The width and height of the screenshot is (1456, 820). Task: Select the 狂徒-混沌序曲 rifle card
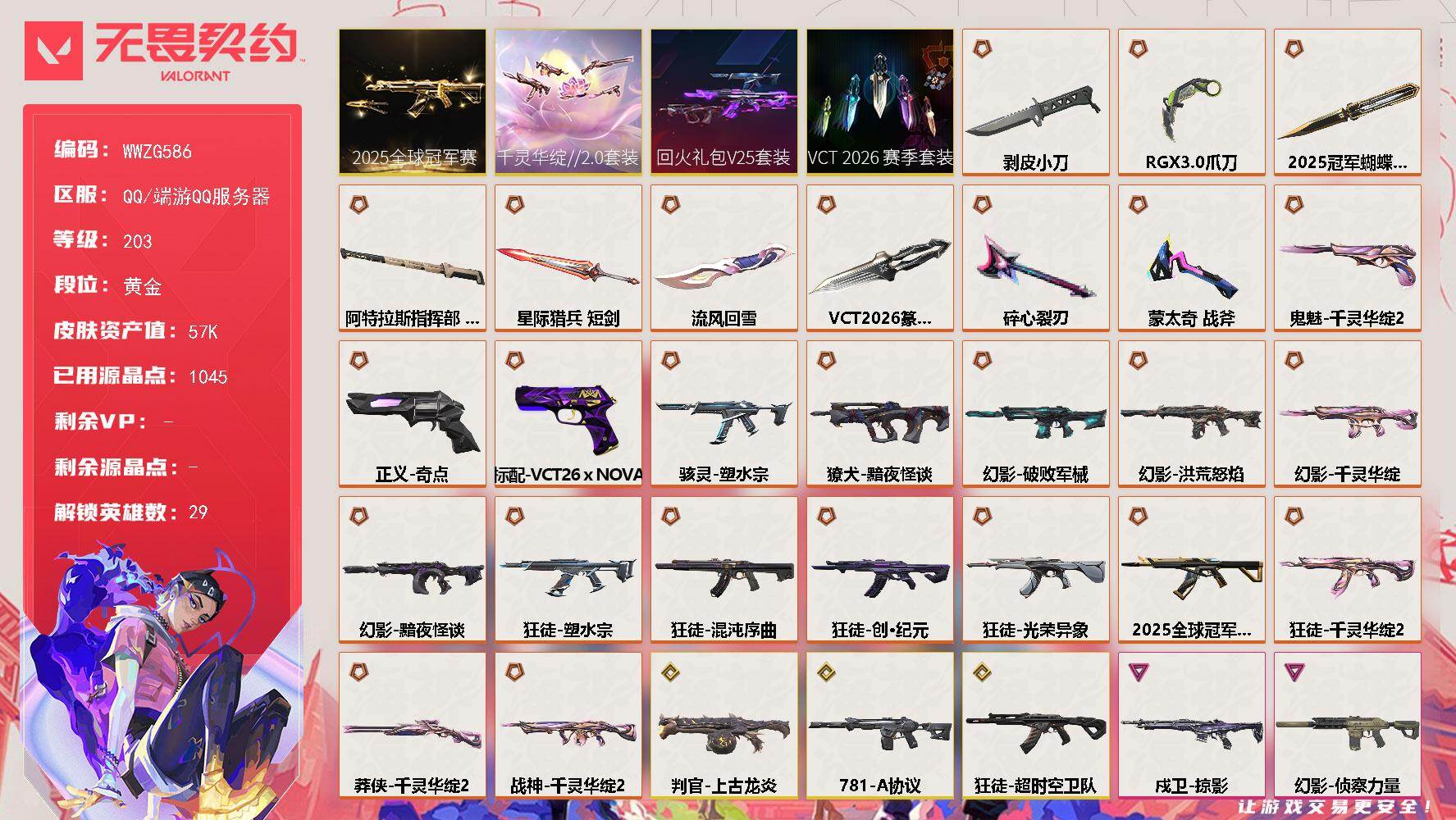pyautogui.click(x=724, y=569)
